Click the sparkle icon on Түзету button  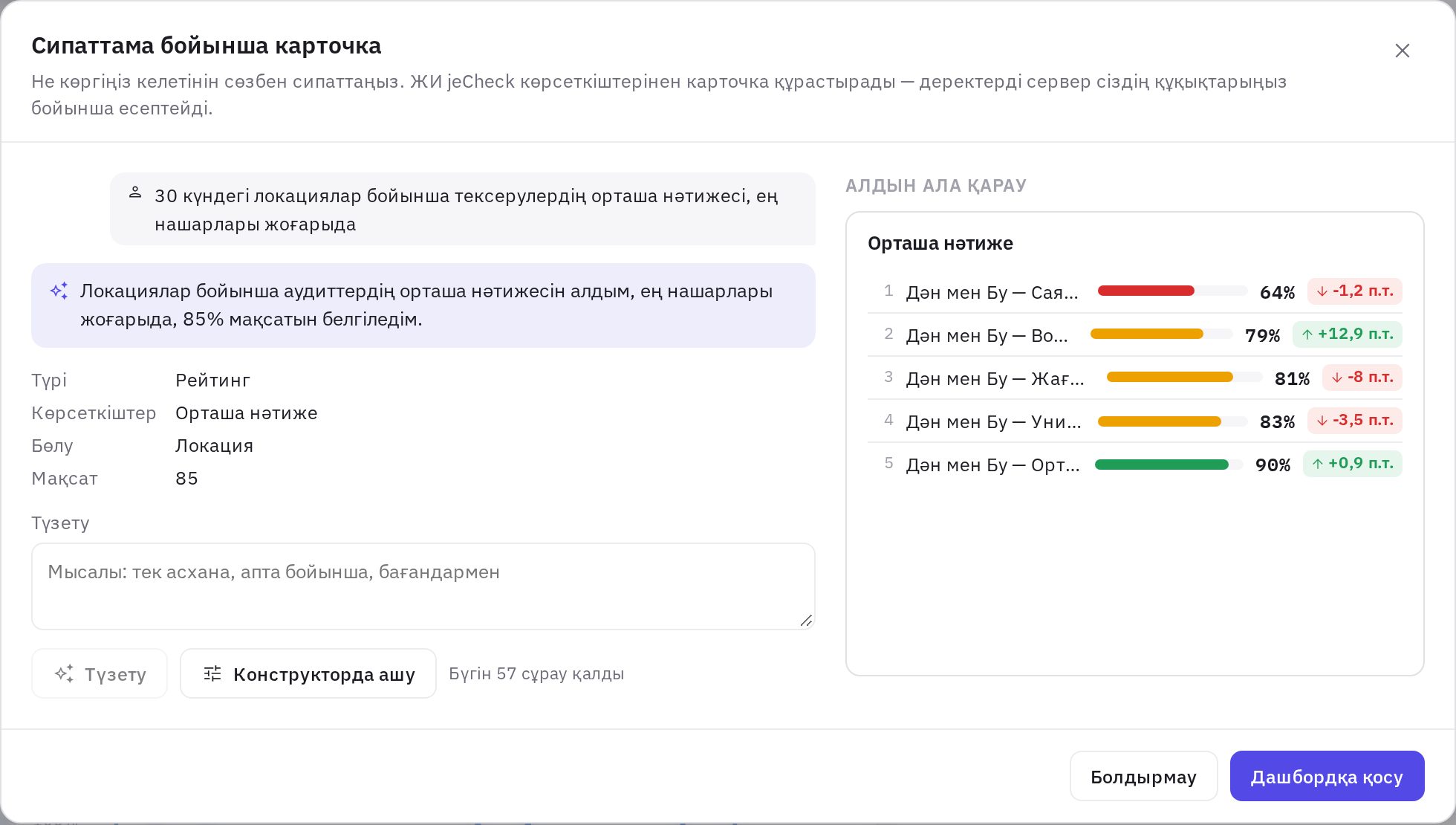65,673
